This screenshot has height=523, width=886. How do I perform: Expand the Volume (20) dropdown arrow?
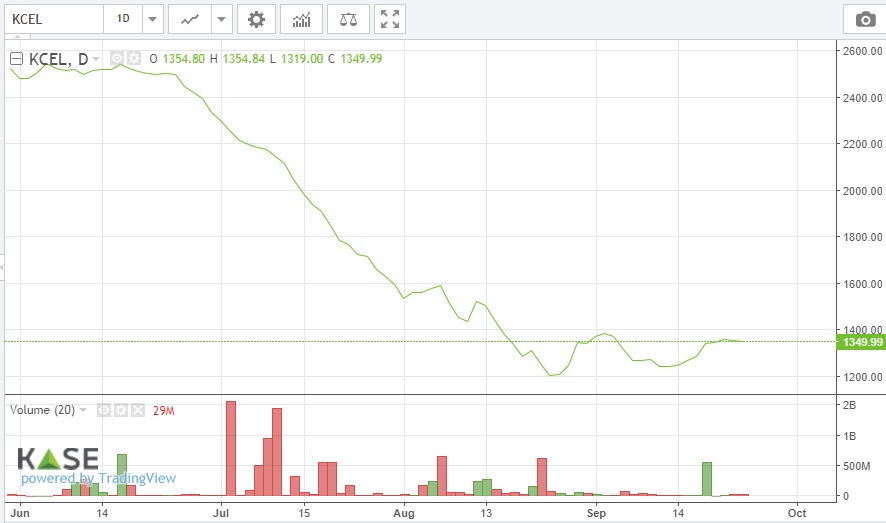(83, 410)
